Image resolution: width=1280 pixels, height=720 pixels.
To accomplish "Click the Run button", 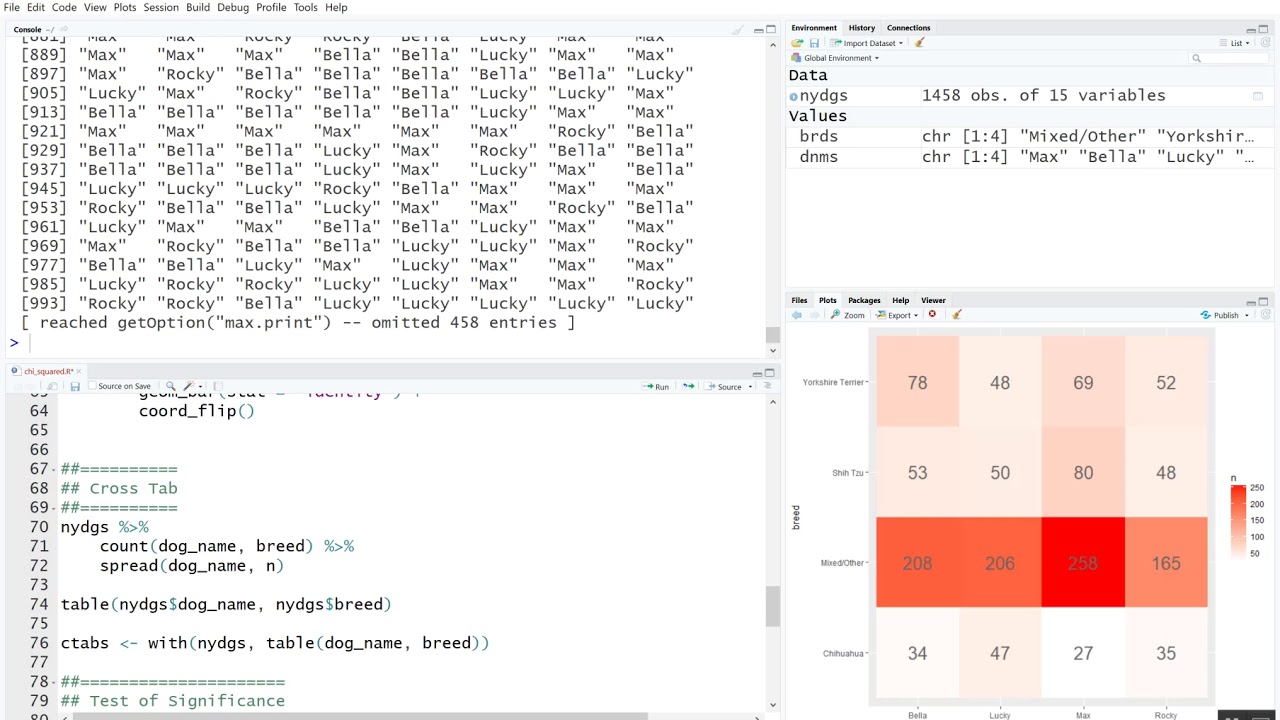I will click(656, 386).
